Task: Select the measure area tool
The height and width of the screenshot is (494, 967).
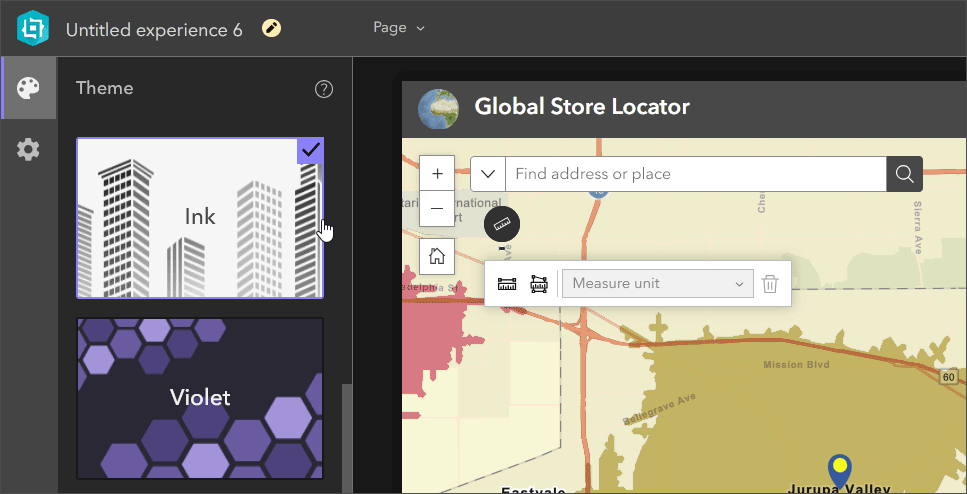Action: [539, 284]
